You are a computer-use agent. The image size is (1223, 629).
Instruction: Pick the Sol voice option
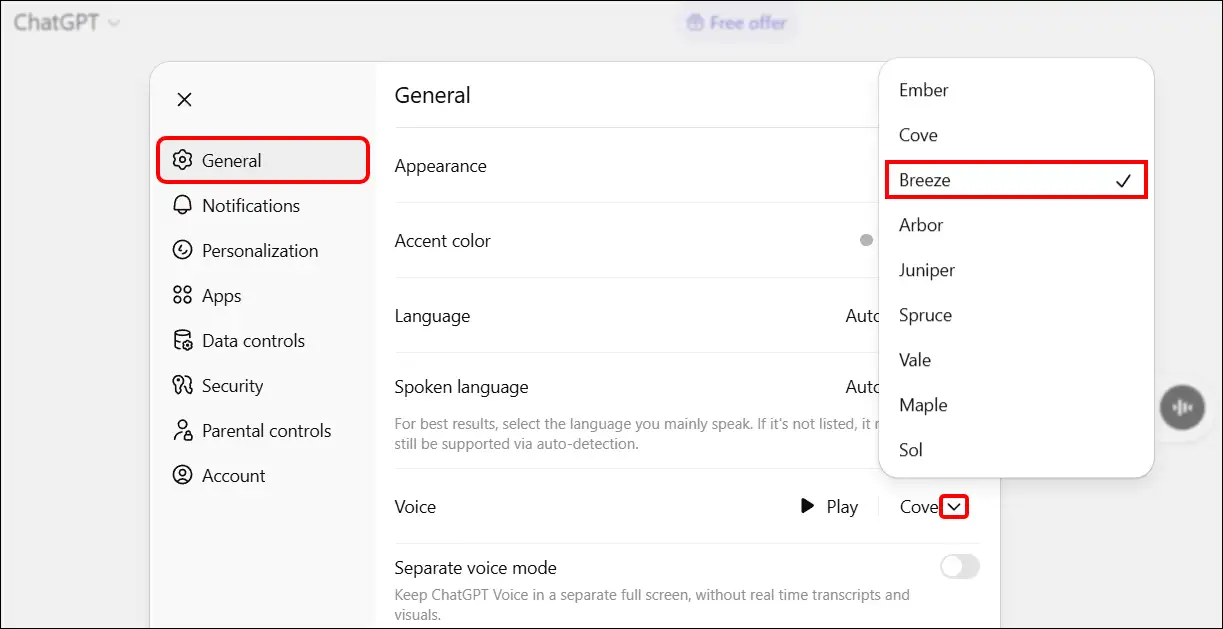coord(910,449)
